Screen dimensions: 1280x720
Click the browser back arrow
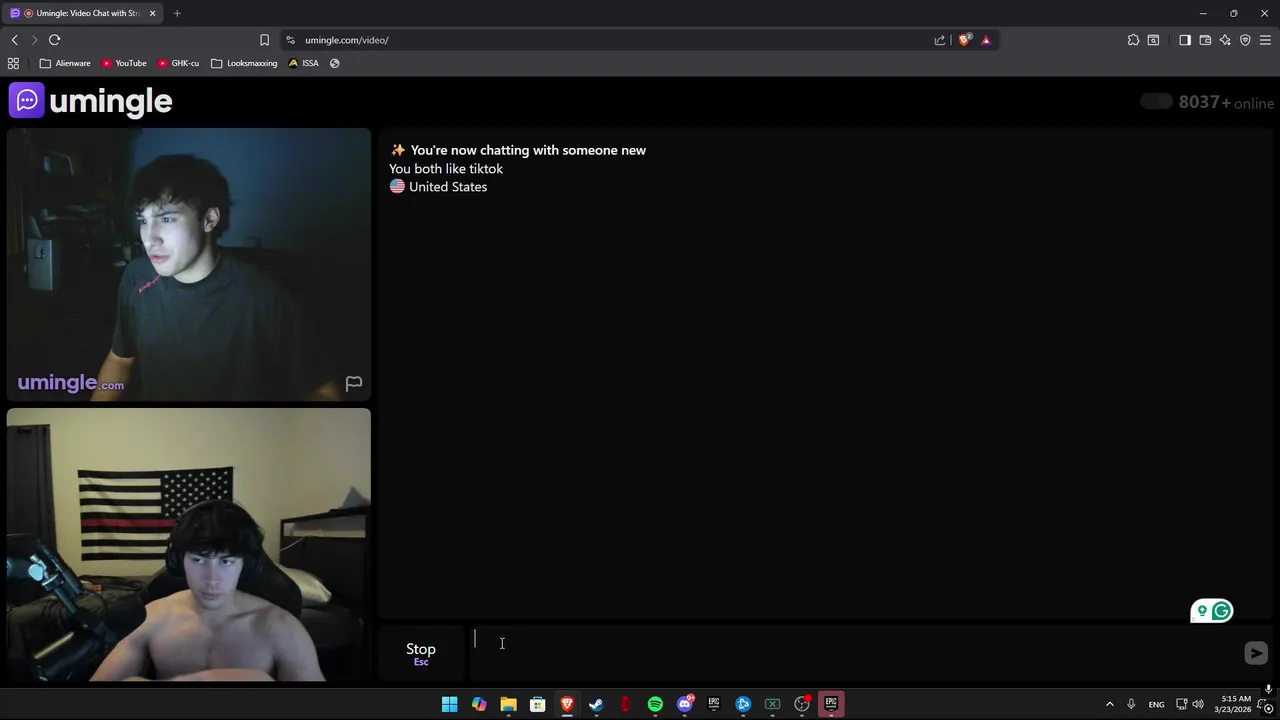click(x=14, y=40)
